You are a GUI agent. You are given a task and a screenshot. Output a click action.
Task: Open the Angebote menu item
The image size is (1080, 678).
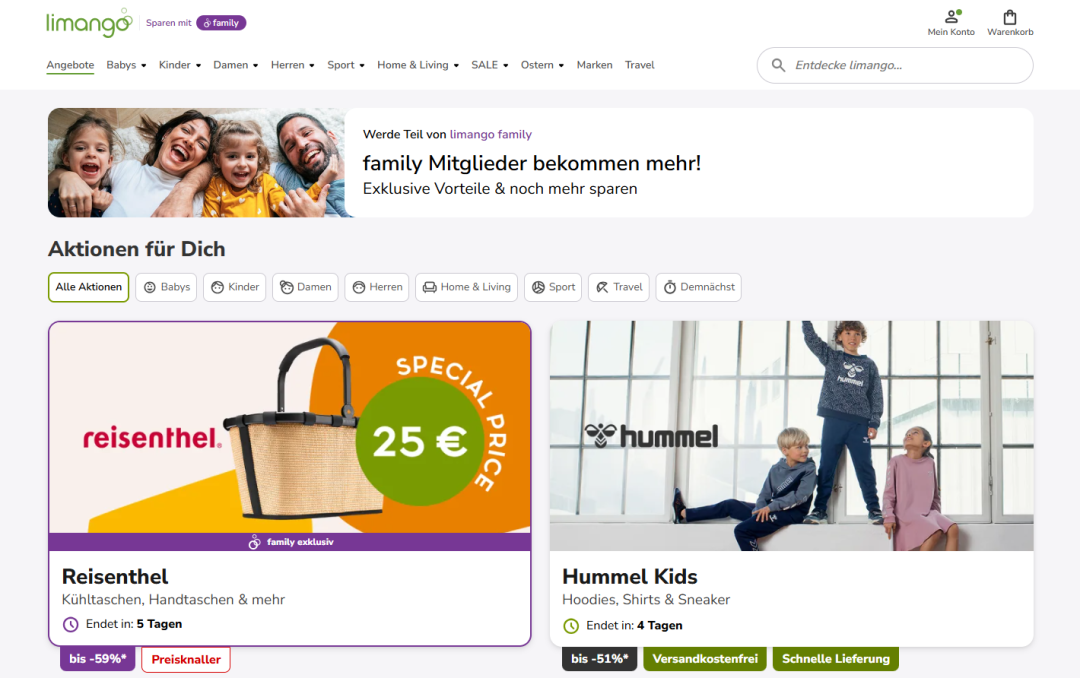[70, 65]
